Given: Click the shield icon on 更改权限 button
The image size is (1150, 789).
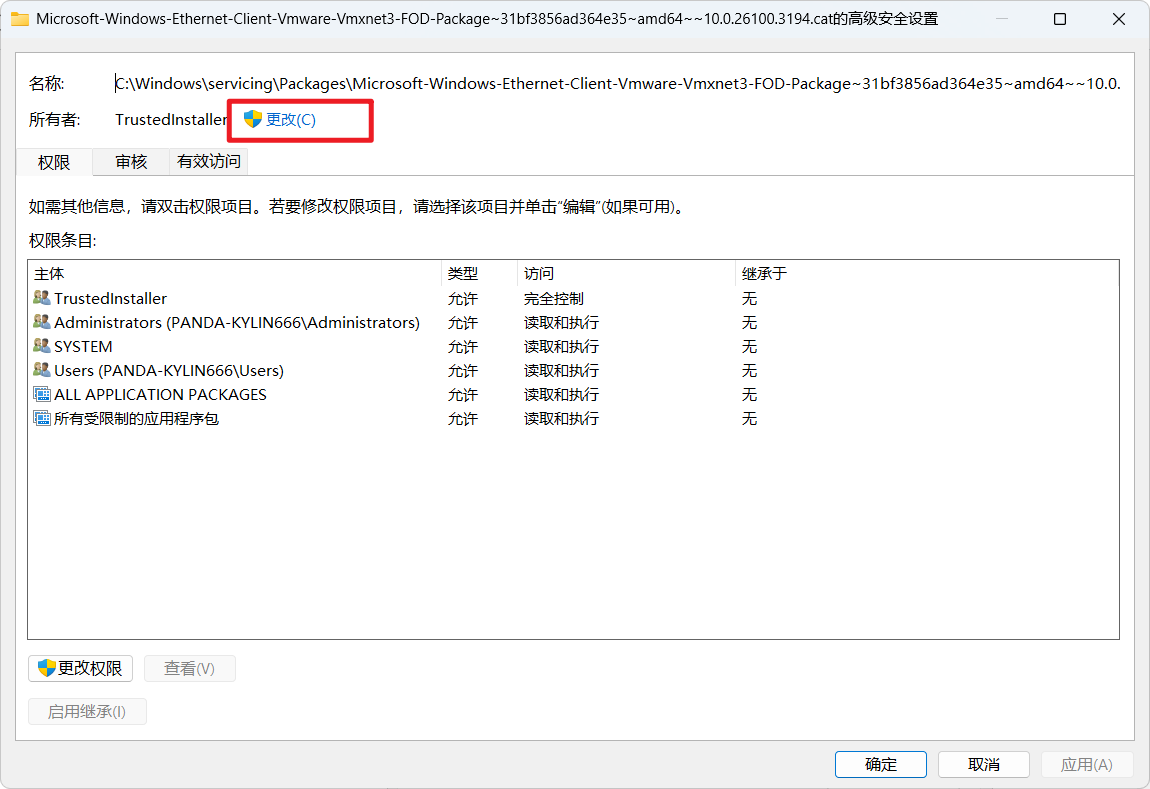Looking at the screenshot, I should click(47, 667).
